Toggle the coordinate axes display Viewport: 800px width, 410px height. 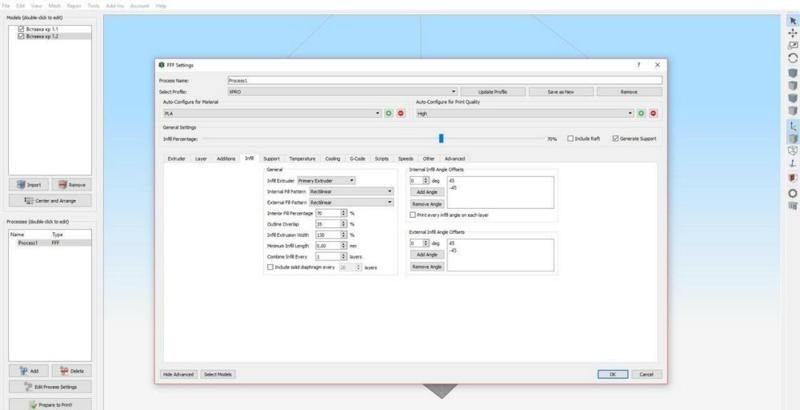coord(793,126)
